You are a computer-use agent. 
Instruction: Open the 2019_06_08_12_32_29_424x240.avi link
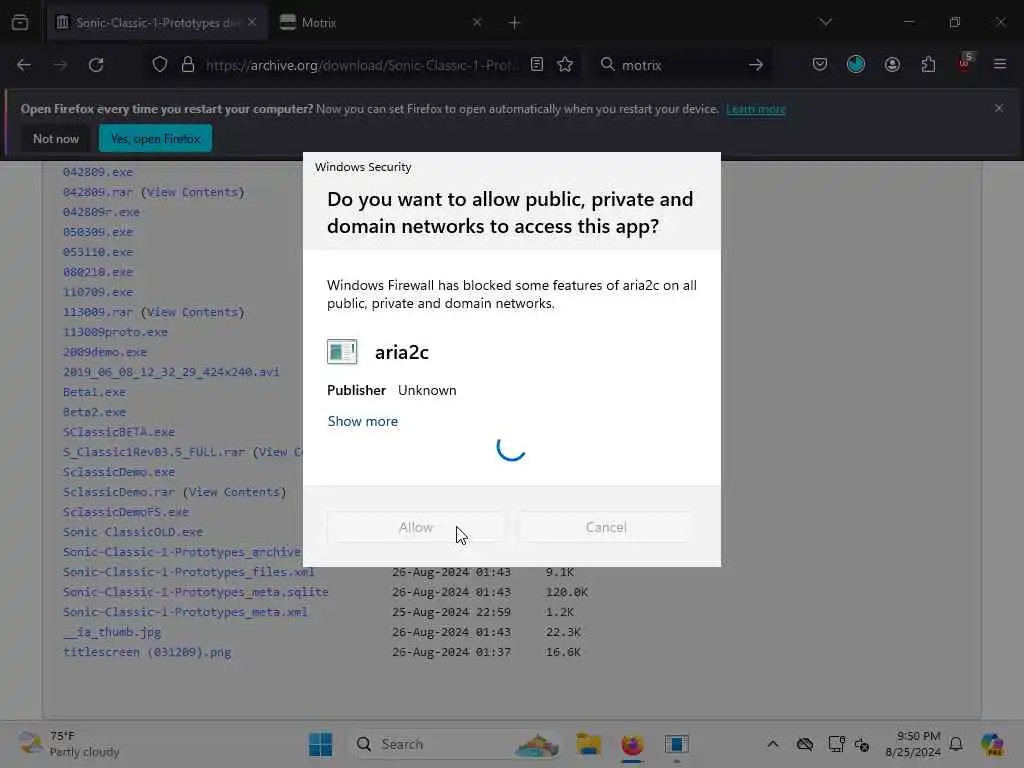click(171, 372)
